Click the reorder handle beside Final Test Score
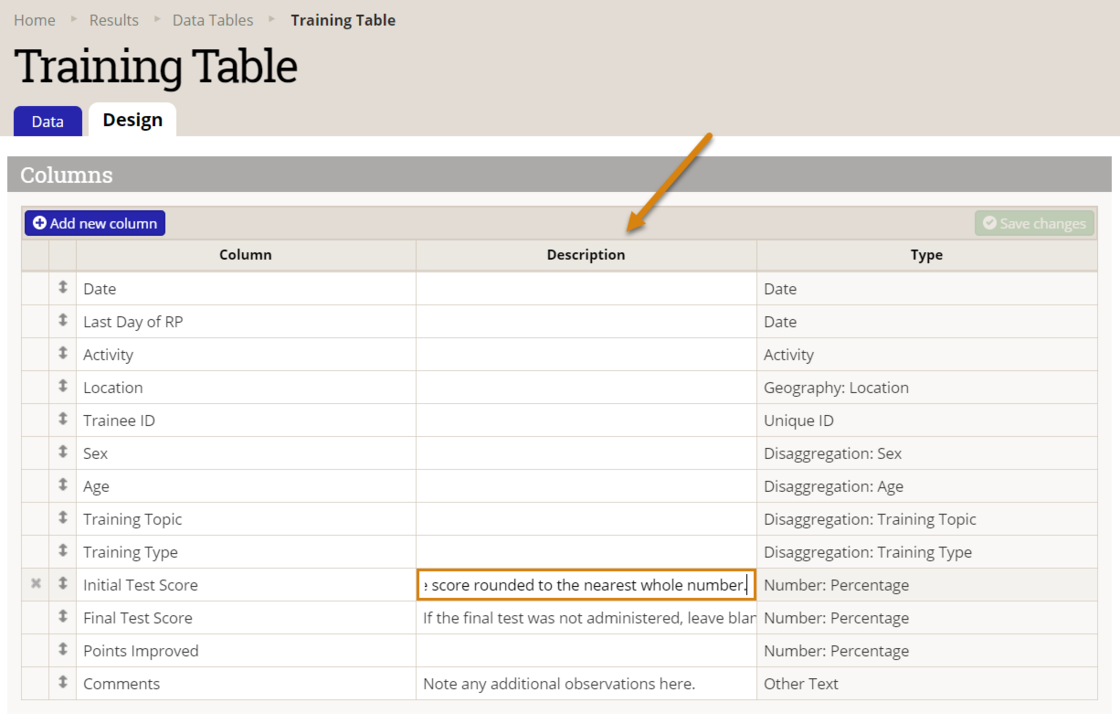Viewport: 1120px width, 724px height. (62, 617)
